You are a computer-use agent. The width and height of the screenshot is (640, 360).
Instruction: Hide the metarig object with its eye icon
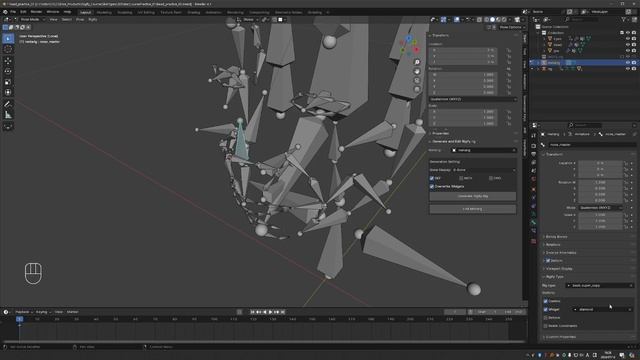tap(628, 63)
